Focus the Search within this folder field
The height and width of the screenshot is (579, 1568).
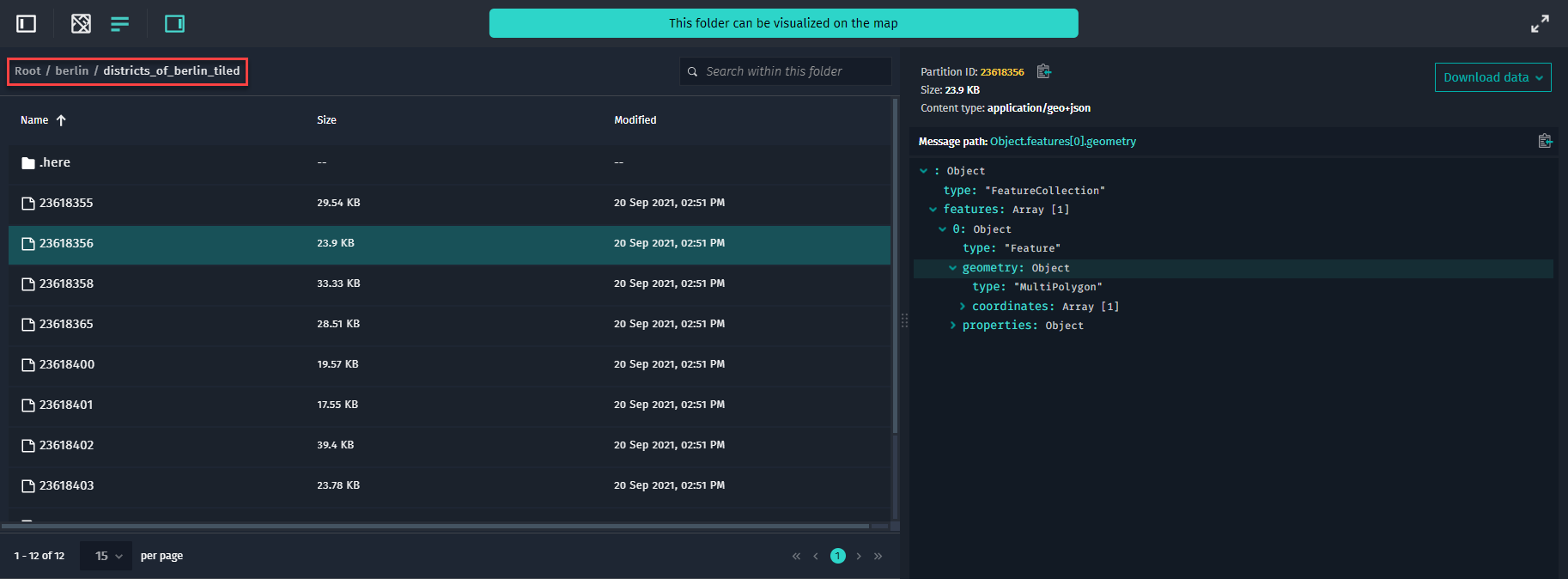(786, 71)
